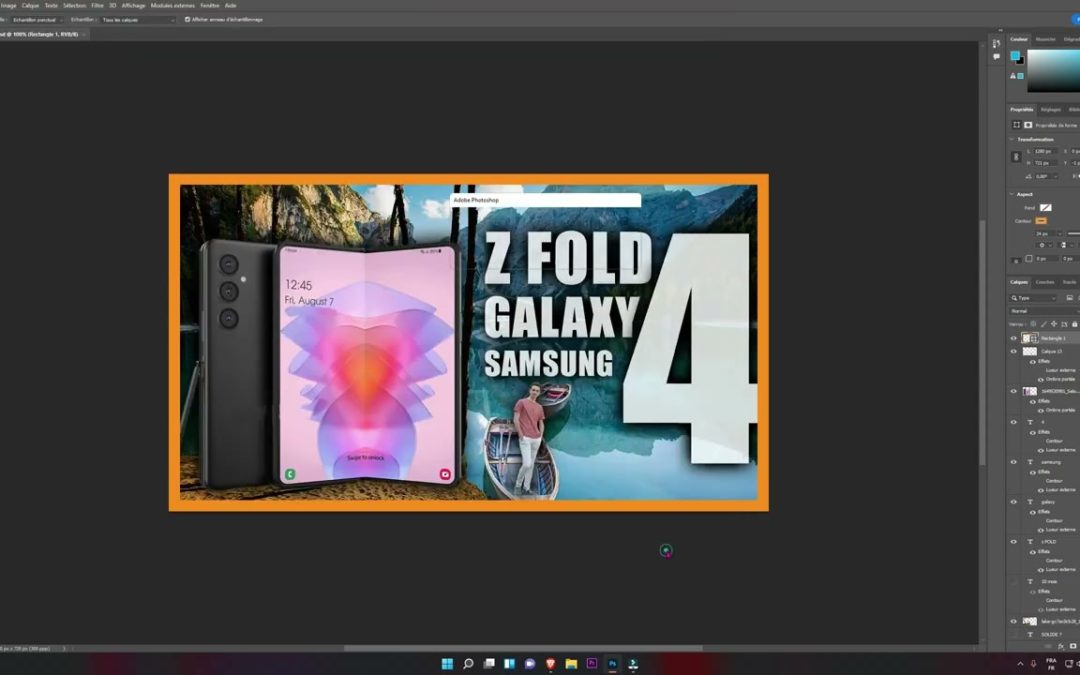The width and height of the screenshot is (1080, 675).
Task: Hide the z FOLD text layer
Action: [x=1013, y=542]
